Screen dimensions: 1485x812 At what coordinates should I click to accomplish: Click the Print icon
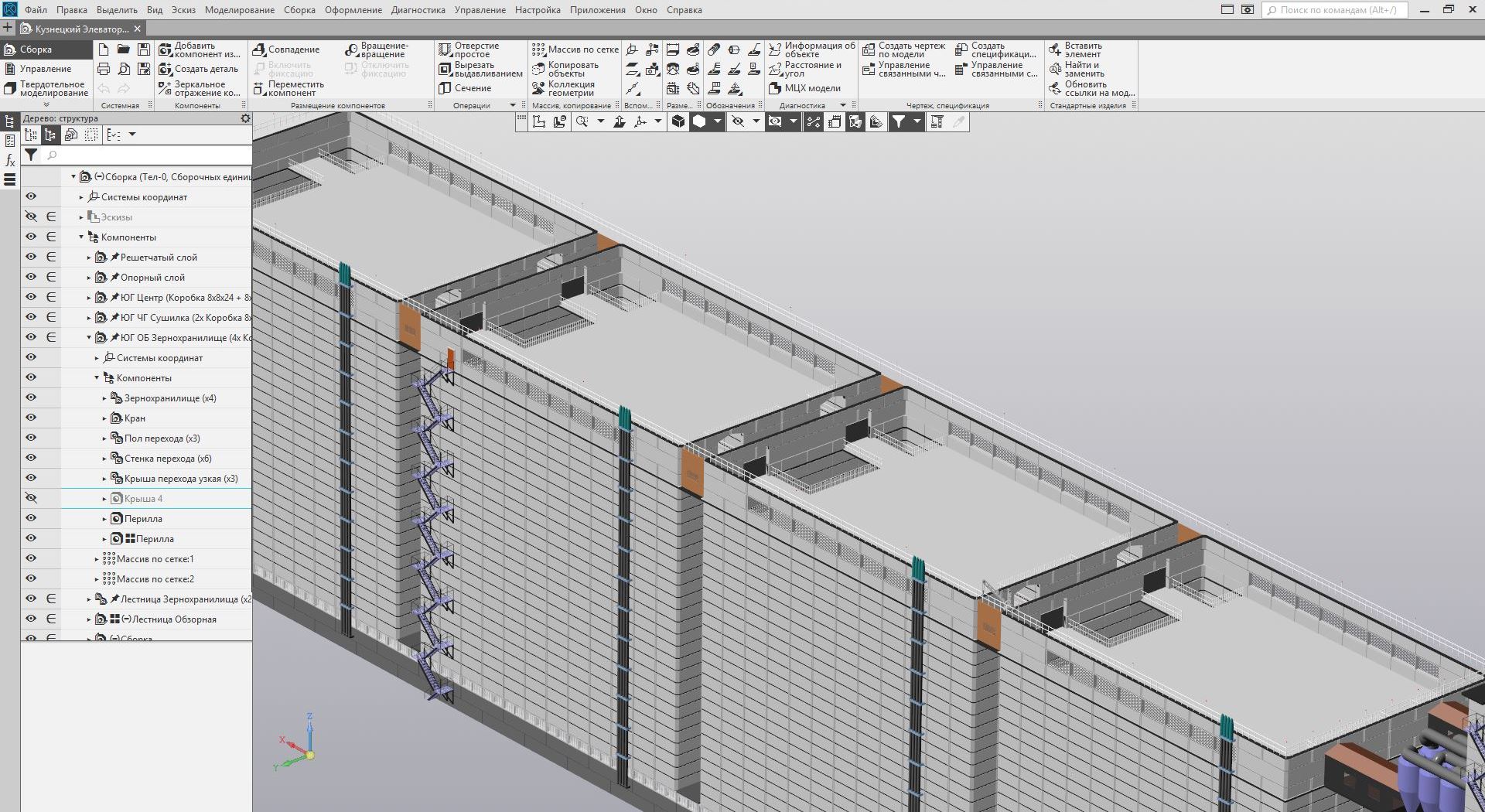[104, 69]
